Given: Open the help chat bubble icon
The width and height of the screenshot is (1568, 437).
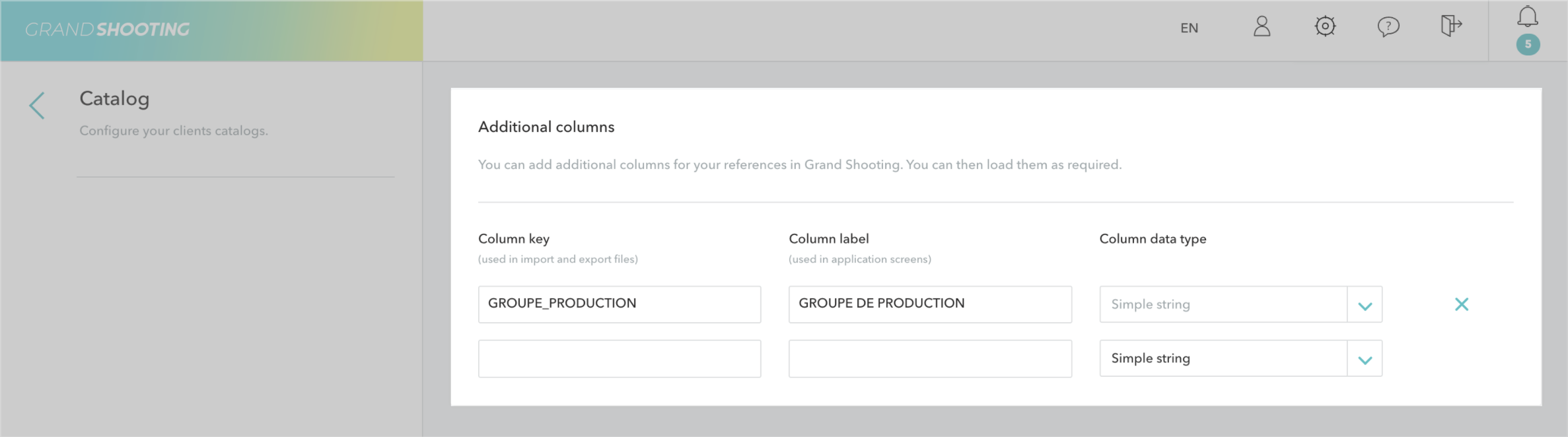Looking at the screenshot, I should [x=1388, y=27].
